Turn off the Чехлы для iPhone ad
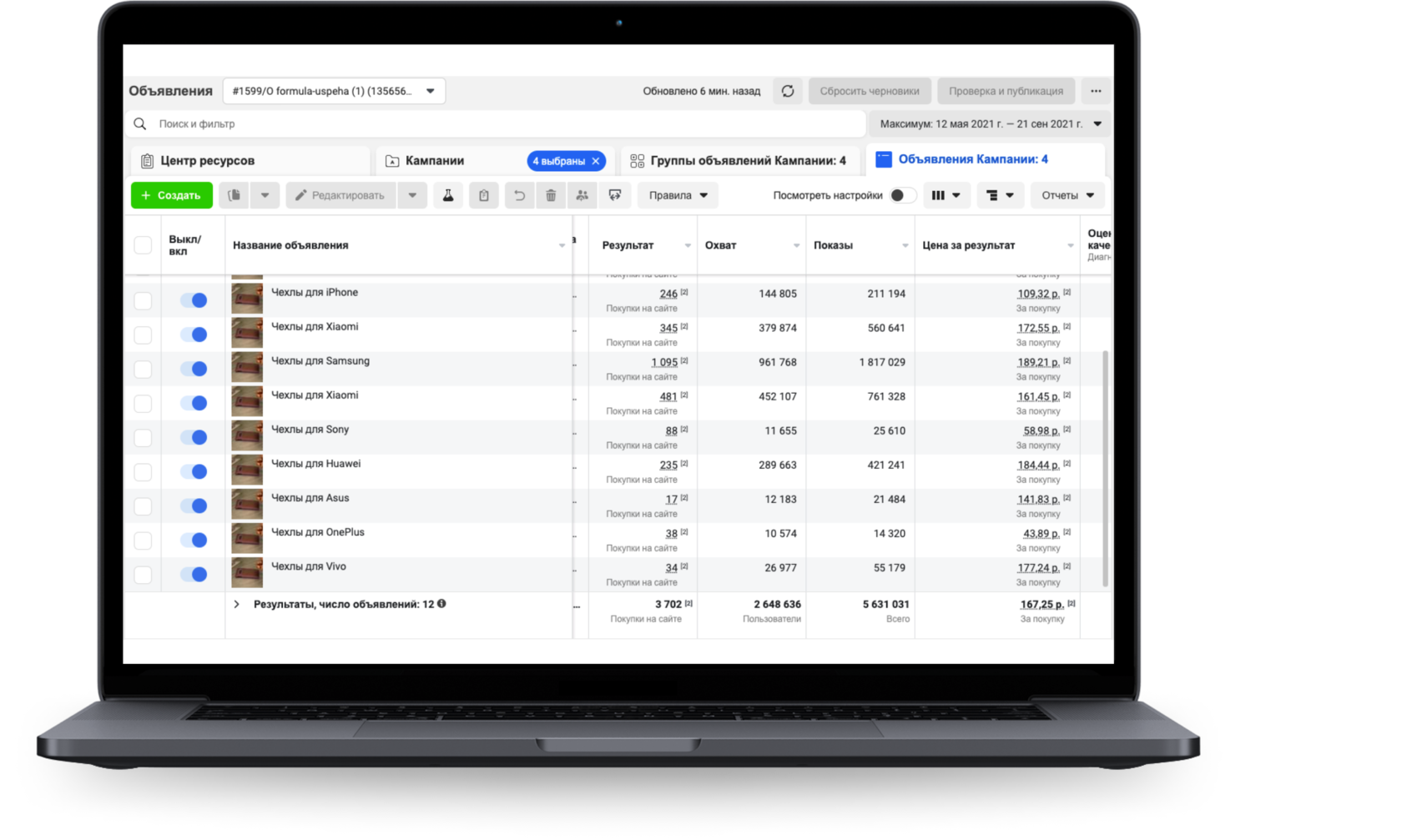Screen dimensions: 1402x840 (x=194, y=300)
